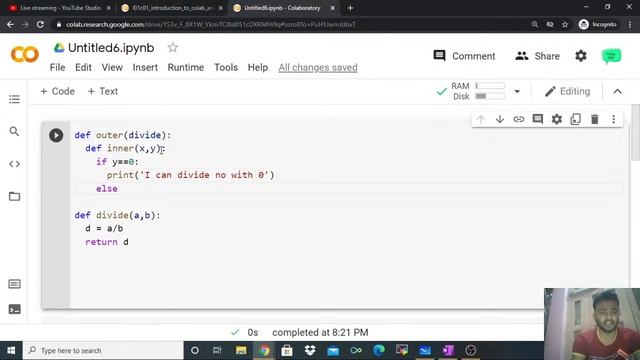This screenshot has width=640, height=360.
Task: Open the Edit menu
Action: pos(83,67)
